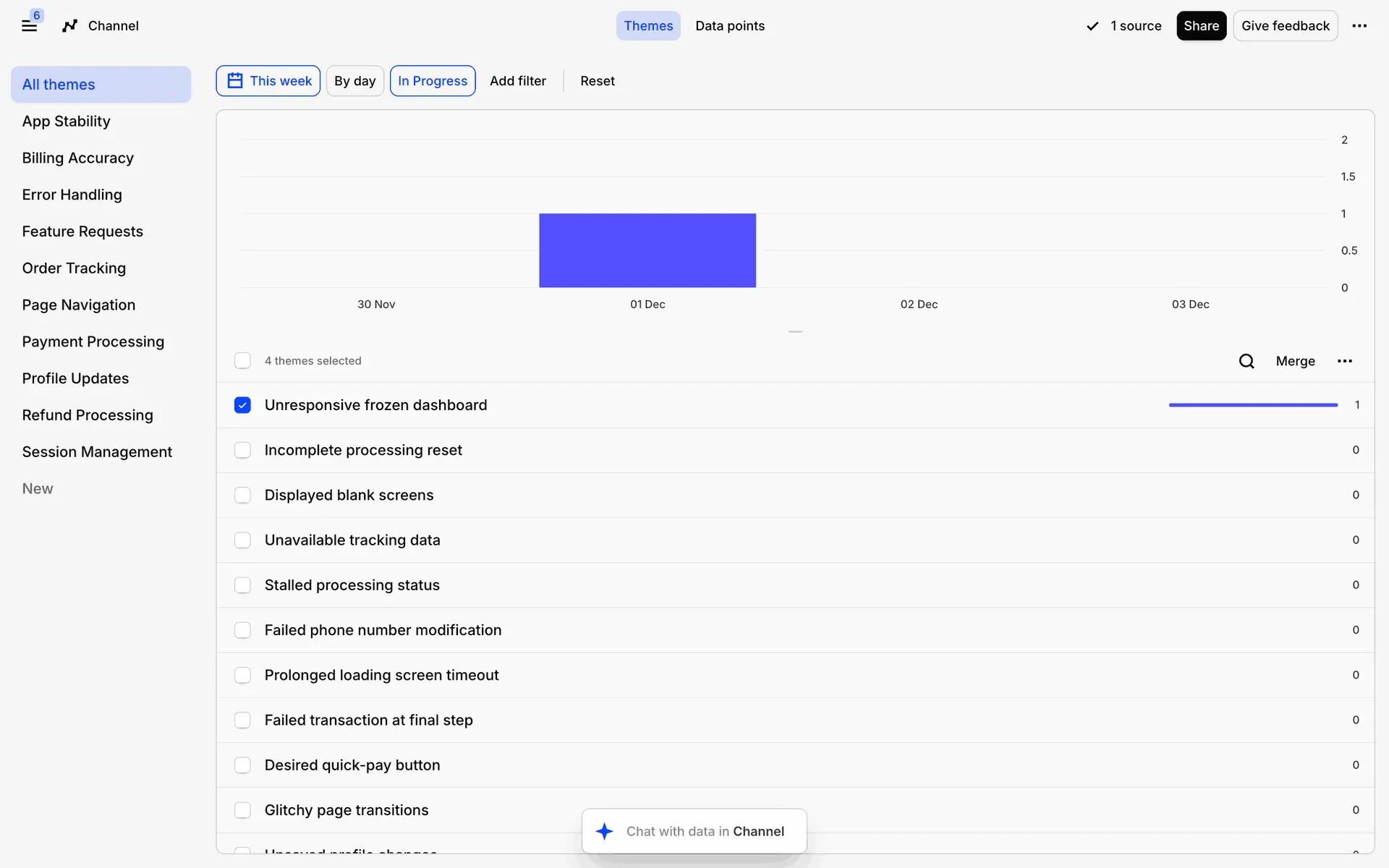Open the top-right more options ellipsis
Screen dimensions: 1389x868
coord(1359,26)
